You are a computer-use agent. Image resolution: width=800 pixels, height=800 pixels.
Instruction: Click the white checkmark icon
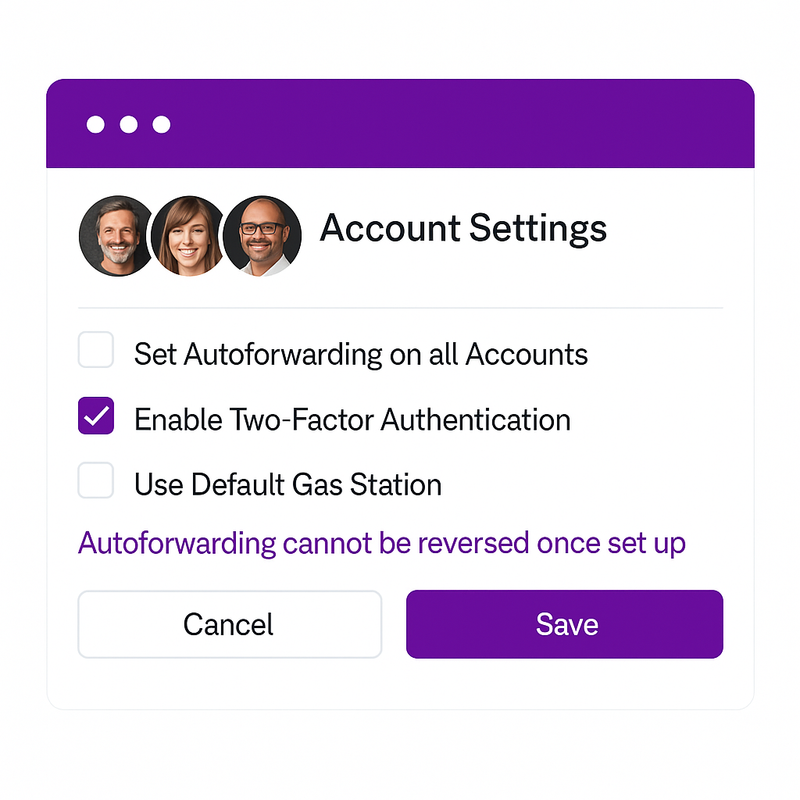96,415
